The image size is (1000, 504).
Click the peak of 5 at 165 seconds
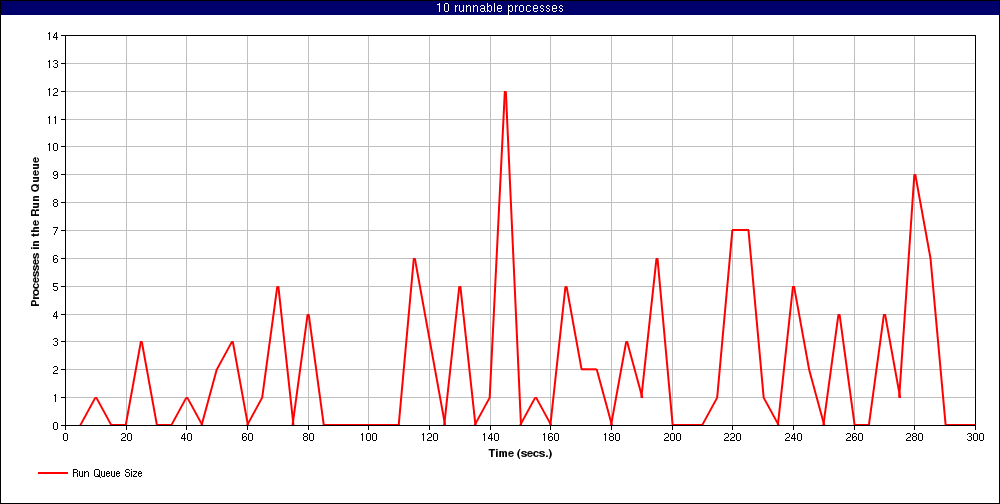[x=566, y=286]
